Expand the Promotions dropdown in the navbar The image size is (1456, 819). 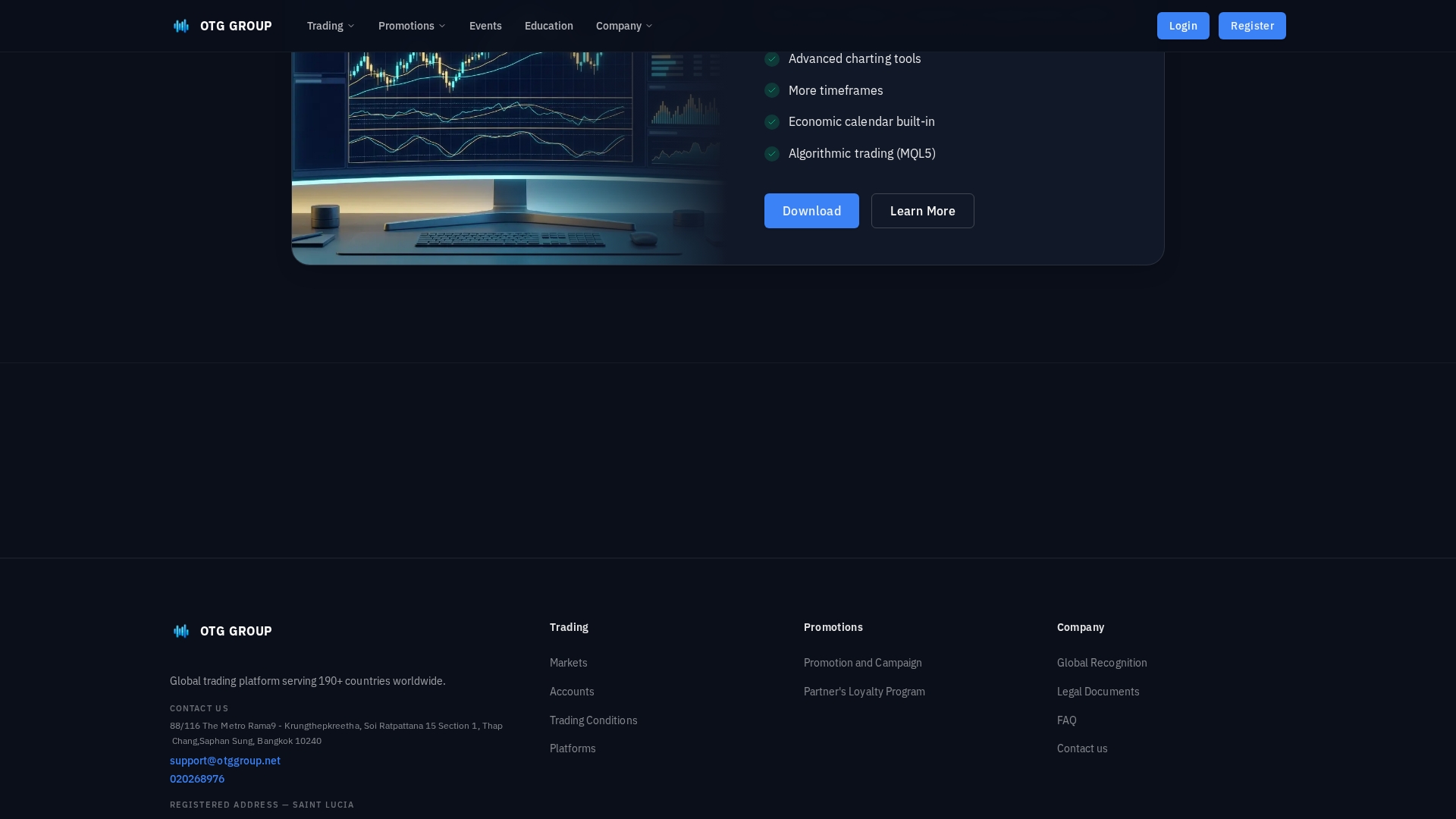(x=412, y=26)
